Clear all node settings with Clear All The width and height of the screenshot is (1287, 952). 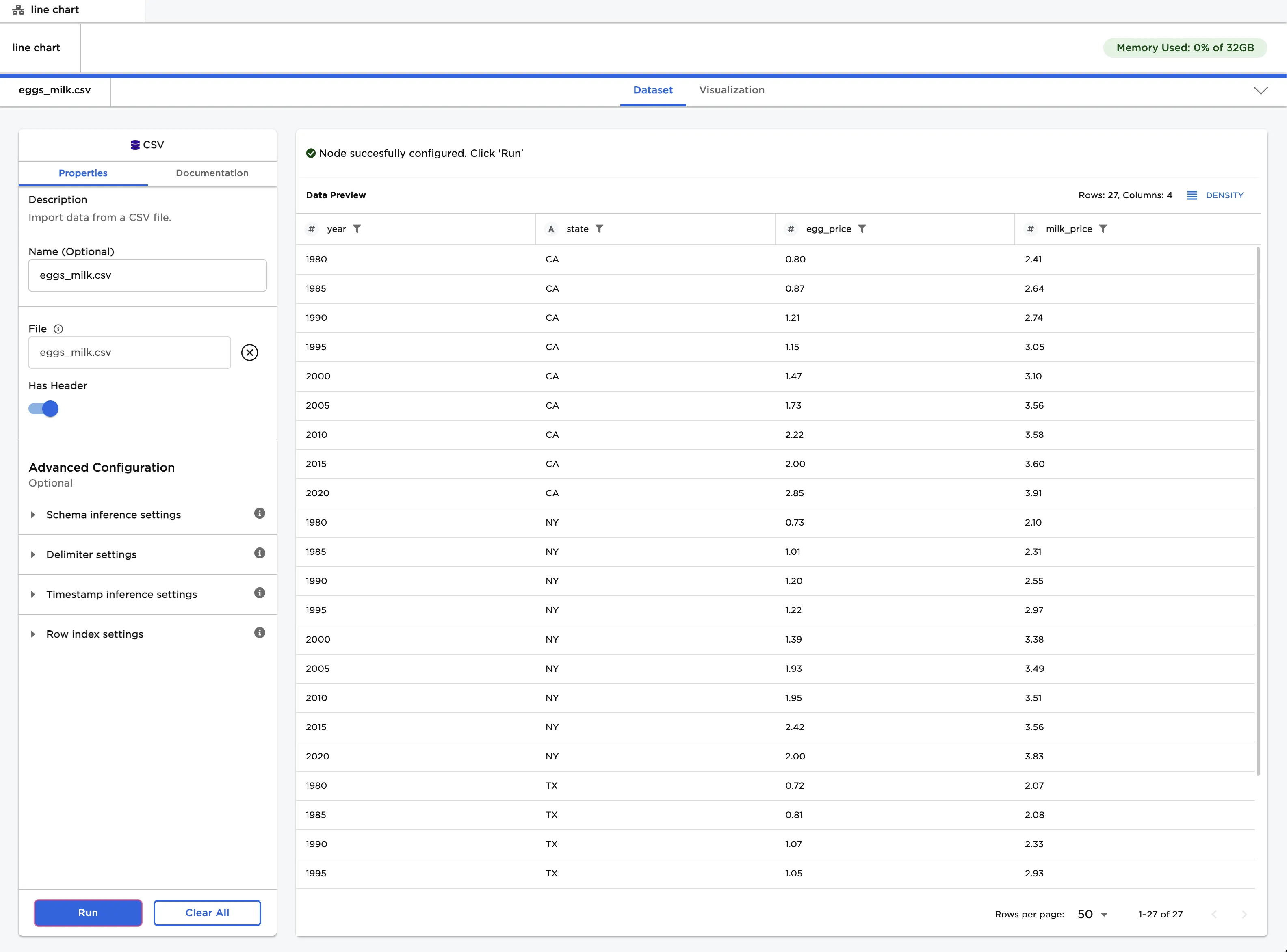pyautogui.click(x=207, y=912)
